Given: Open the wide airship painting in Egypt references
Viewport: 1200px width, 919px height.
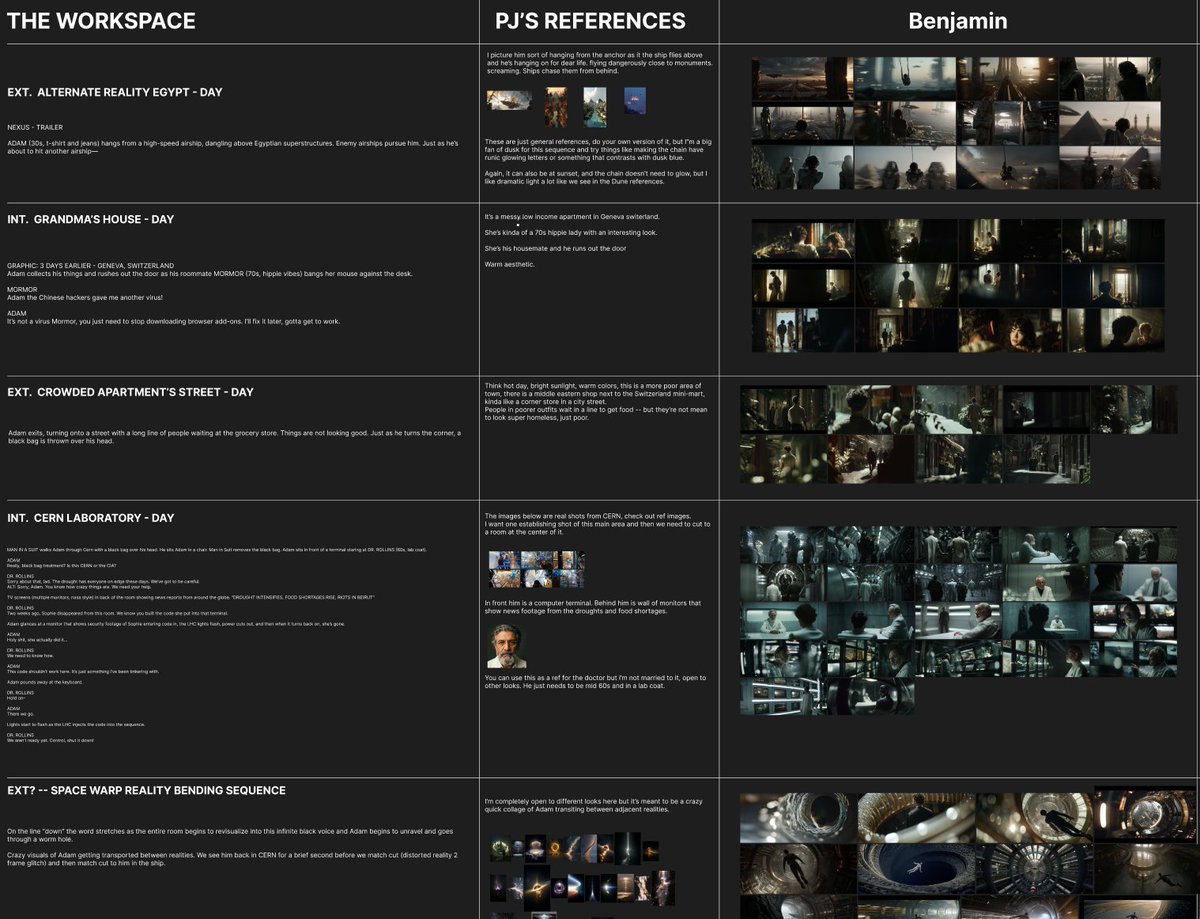Looking at the screenshot, I should 508,101.
